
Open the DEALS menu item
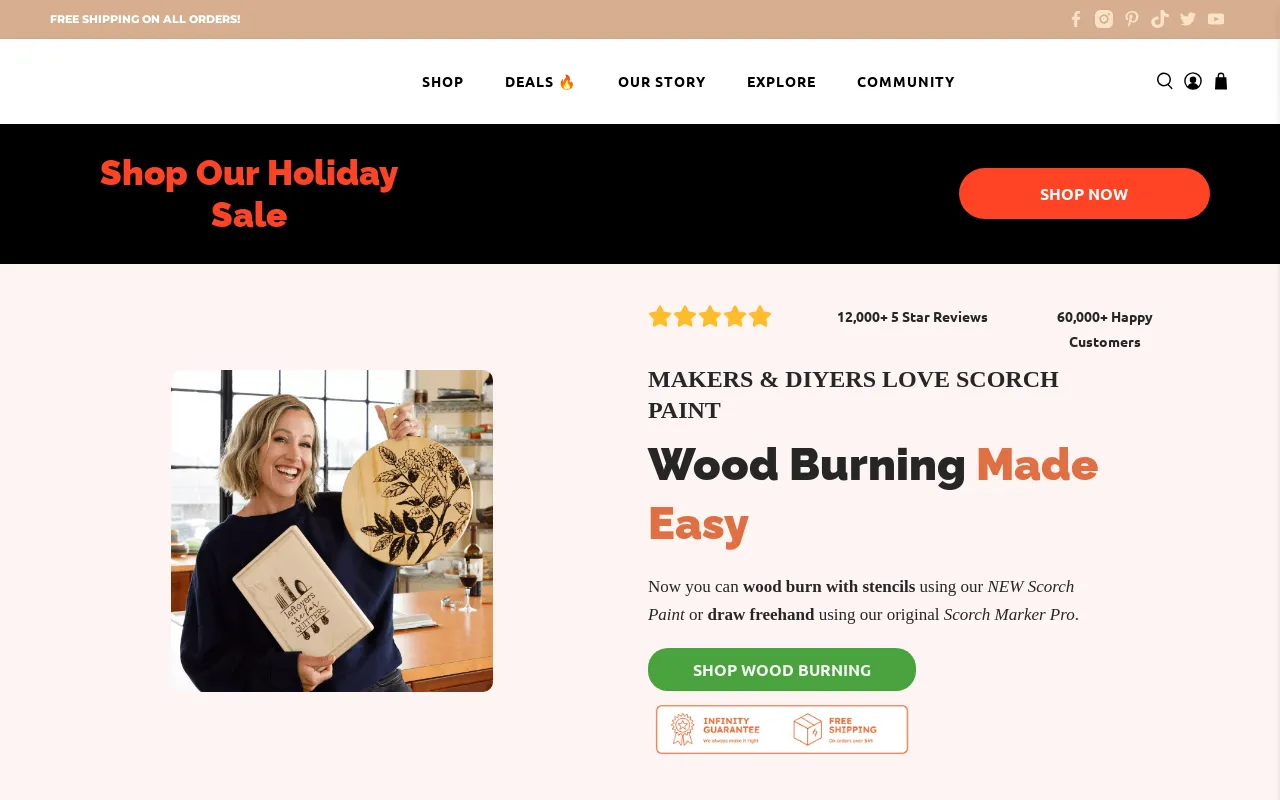(540, 82)
